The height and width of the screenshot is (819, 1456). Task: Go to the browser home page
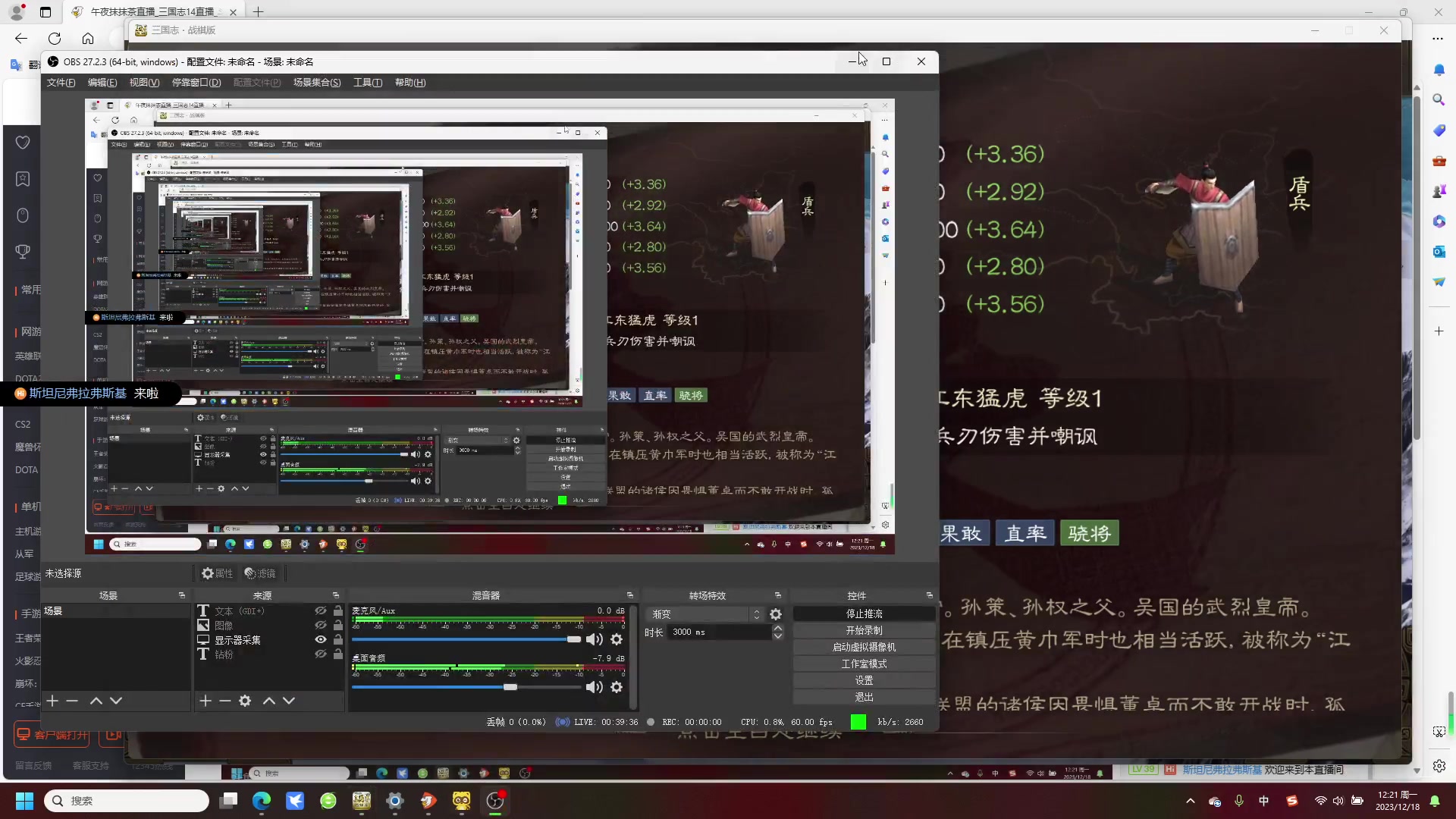[88, 38]
